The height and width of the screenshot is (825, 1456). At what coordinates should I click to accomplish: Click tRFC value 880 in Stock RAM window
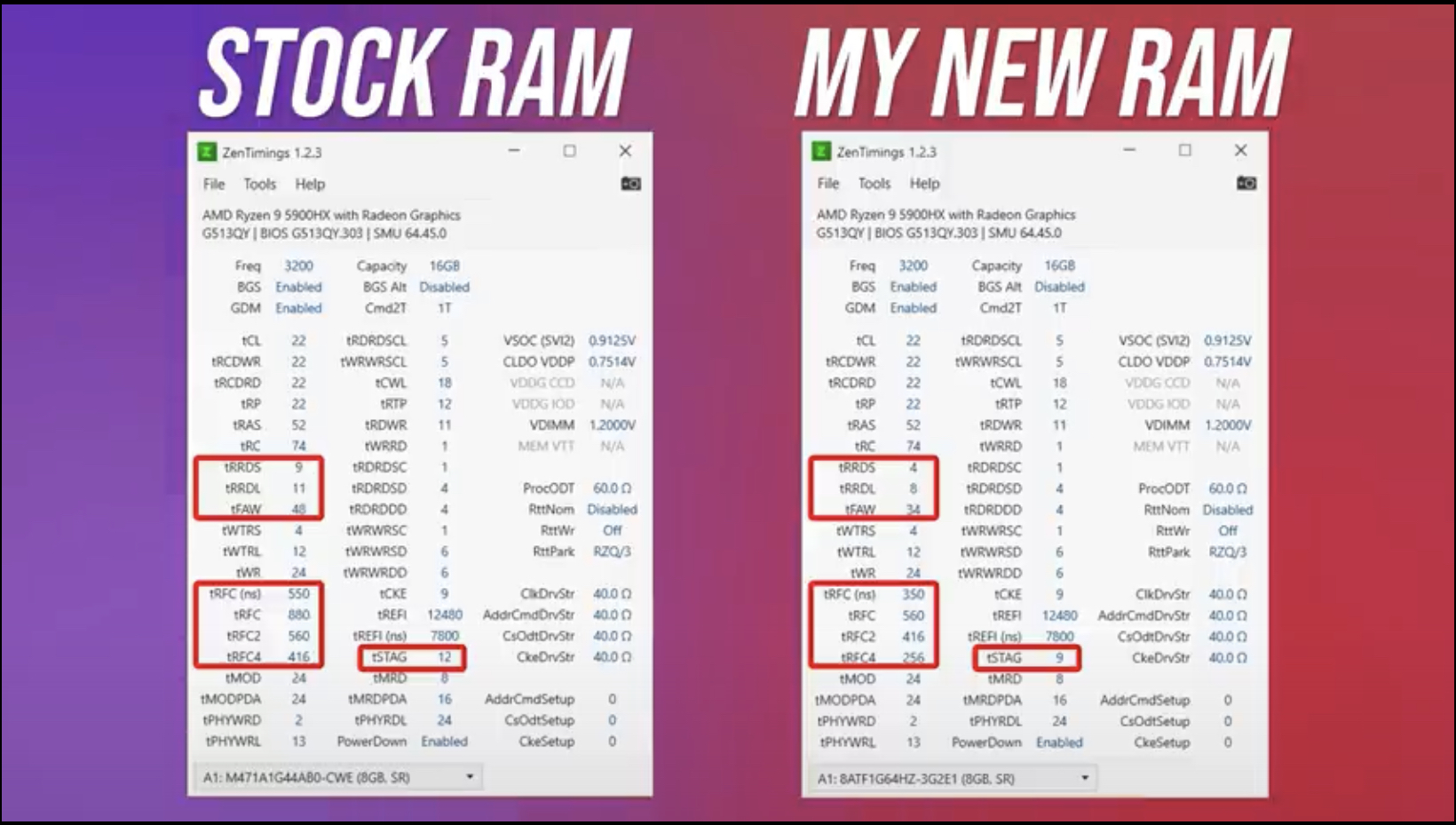tap(298, 615)
